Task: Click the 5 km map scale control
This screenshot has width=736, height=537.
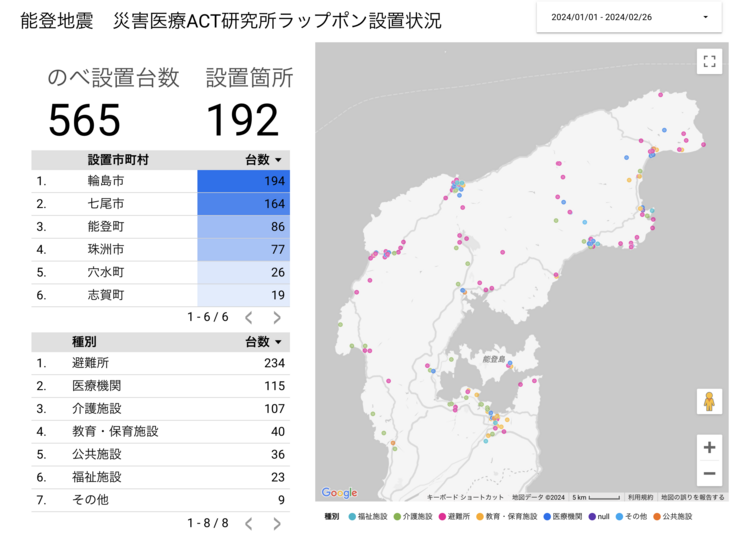Action: pyautogui.click(x=596, y=497)
